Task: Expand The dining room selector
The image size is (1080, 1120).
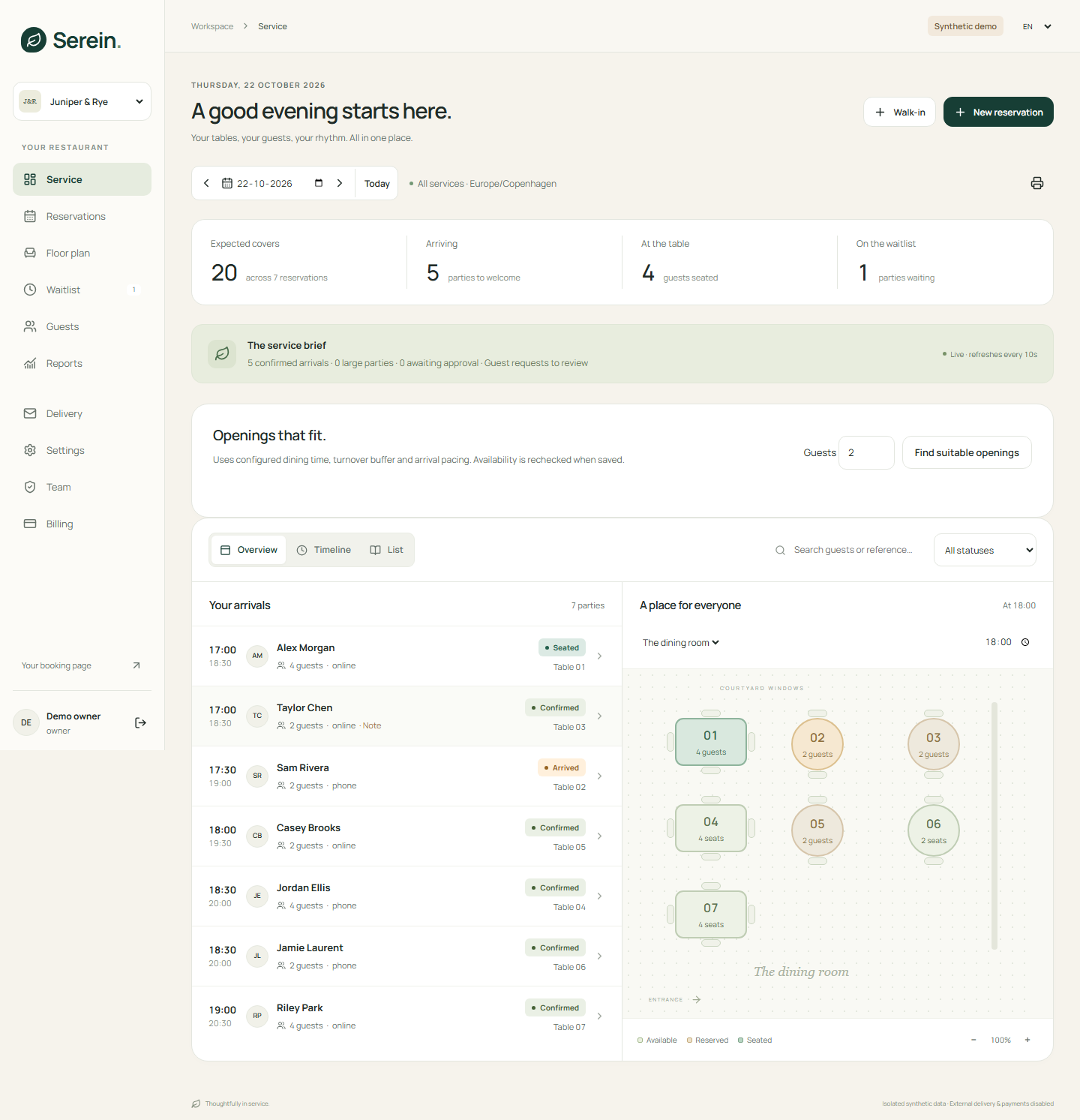Action: tap(681, 643)
